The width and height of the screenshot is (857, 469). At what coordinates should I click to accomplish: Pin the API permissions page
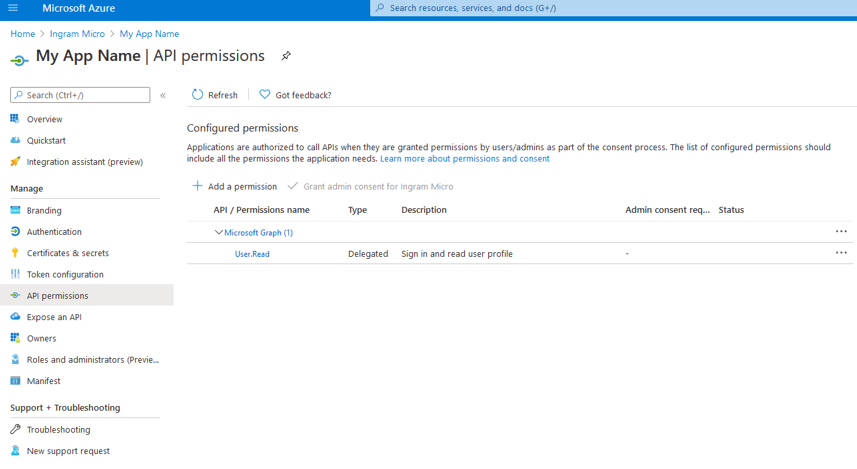[286, 56]
